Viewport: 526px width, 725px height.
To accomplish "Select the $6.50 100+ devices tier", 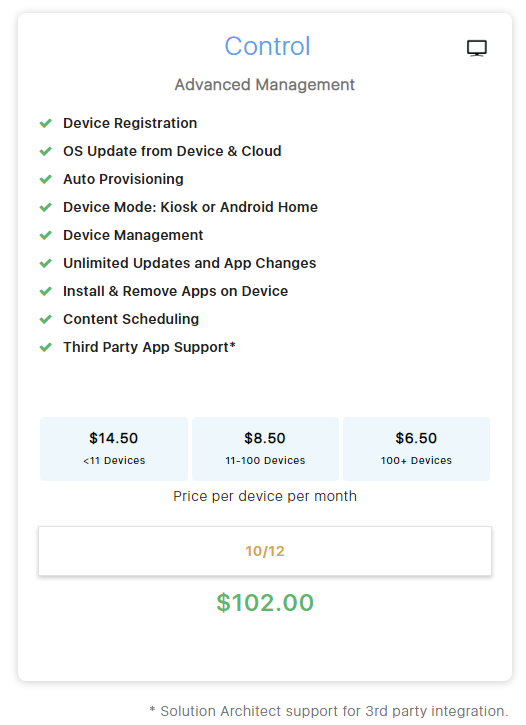I will coord(416,449).
